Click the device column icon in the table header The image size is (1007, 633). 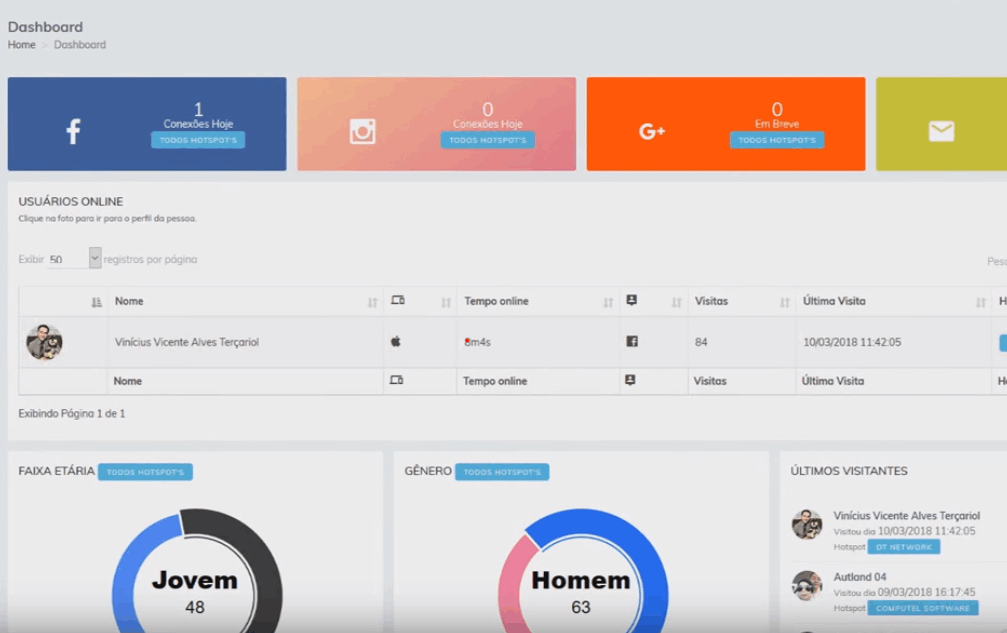click(x=398, y=301)
